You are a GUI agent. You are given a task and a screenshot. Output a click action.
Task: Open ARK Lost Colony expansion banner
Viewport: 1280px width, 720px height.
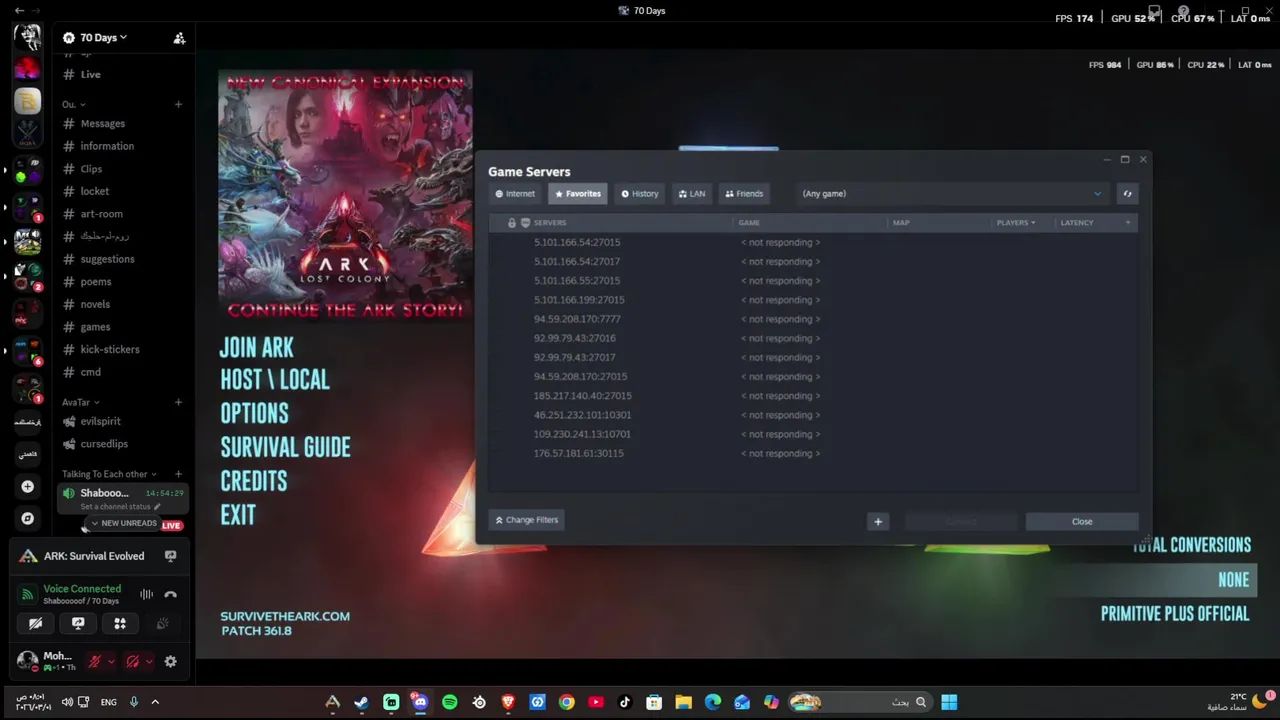(x=345, y=196)
